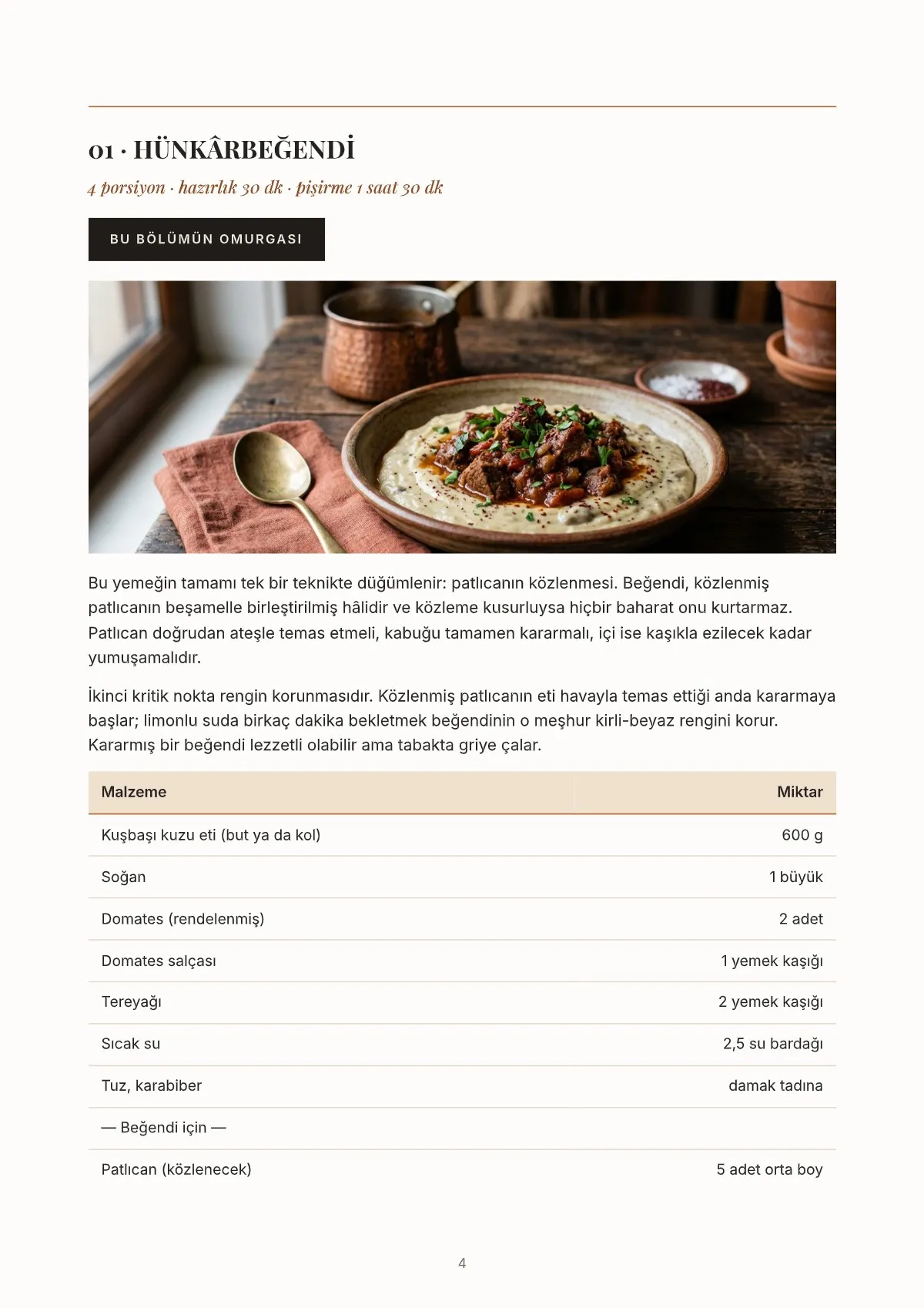Click the 2,5 su bardağı quantity
This screenshot has width=924, height=1308.
pos(772,1045)
